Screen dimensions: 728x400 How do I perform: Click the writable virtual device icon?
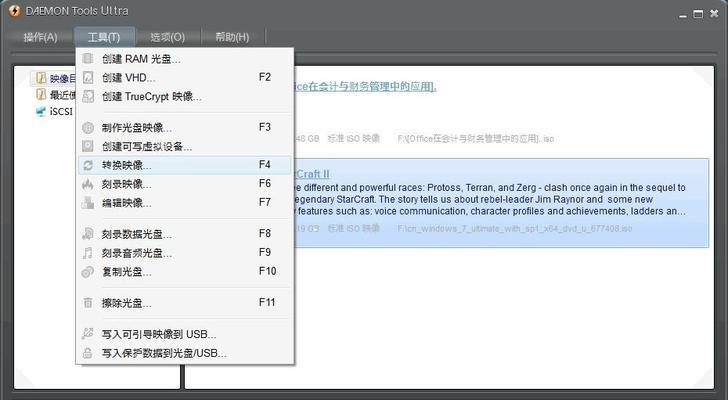click(88, 147)
